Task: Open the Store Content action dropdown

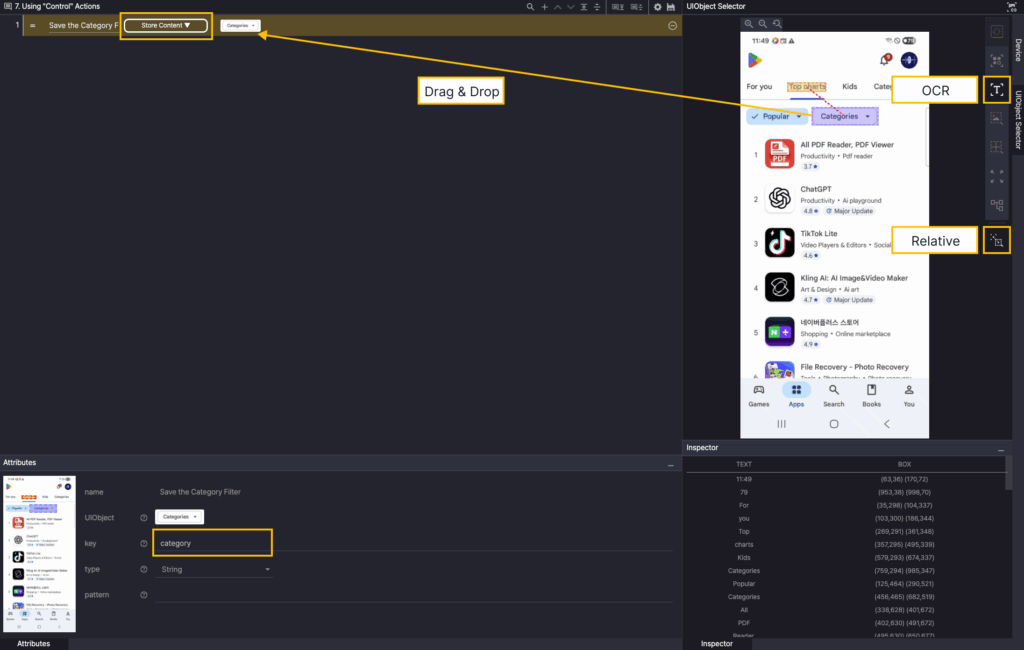Action: pos(165,25)
